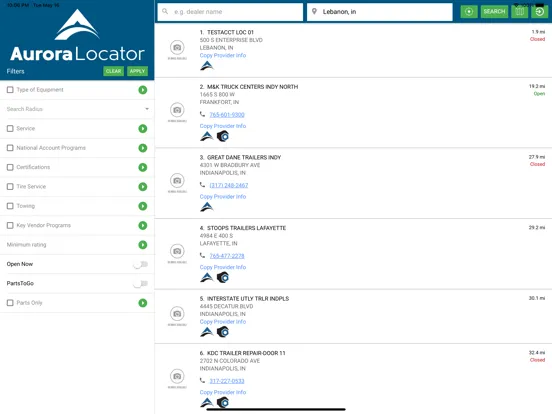Screen dimensions: 552x414
Task: Copy Provider Info for GREAT DANE TRAILERS
Action: click(x=223, y=196)
